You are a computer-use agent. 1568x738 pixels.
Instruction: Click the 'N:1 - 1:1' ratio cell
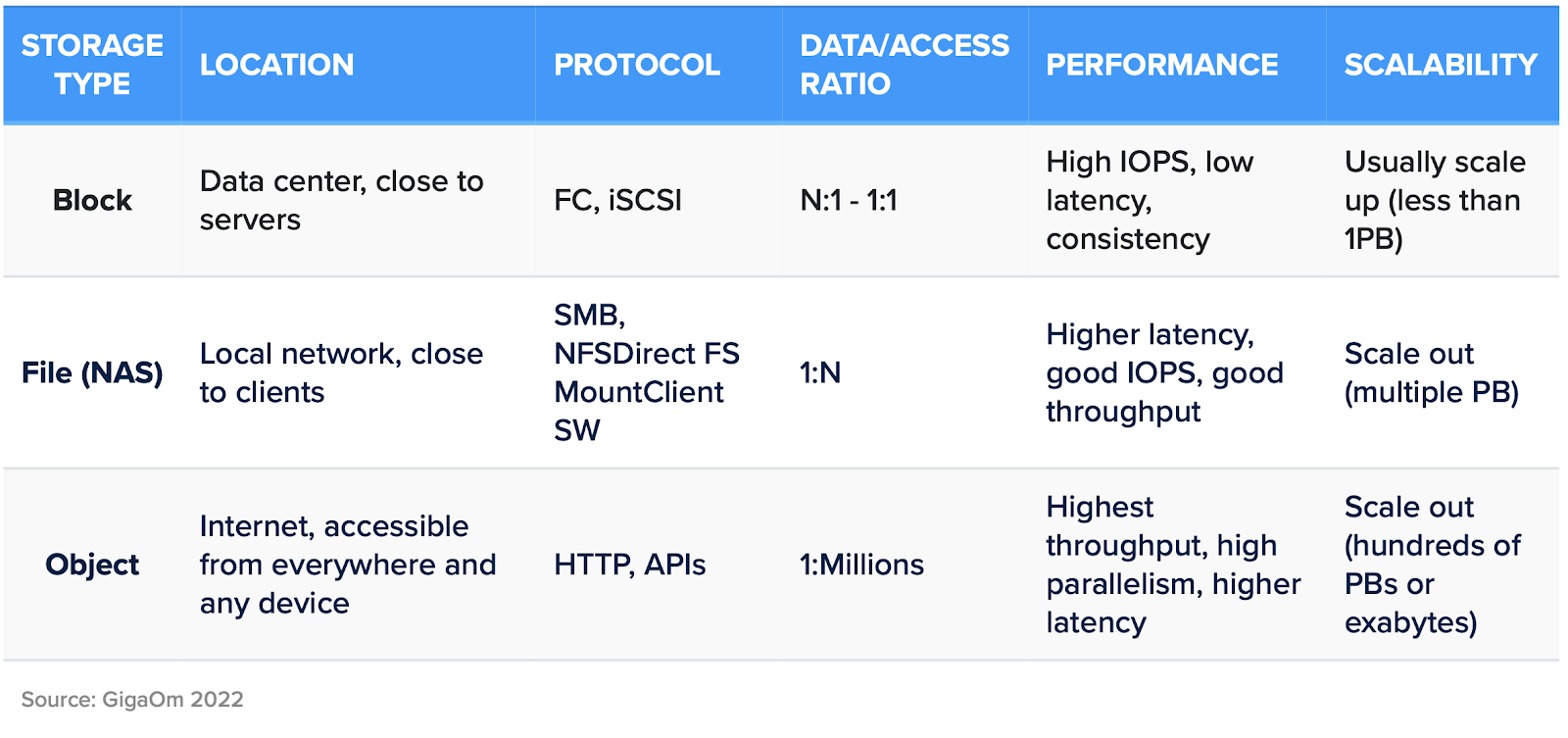click(x=848, y=200)
